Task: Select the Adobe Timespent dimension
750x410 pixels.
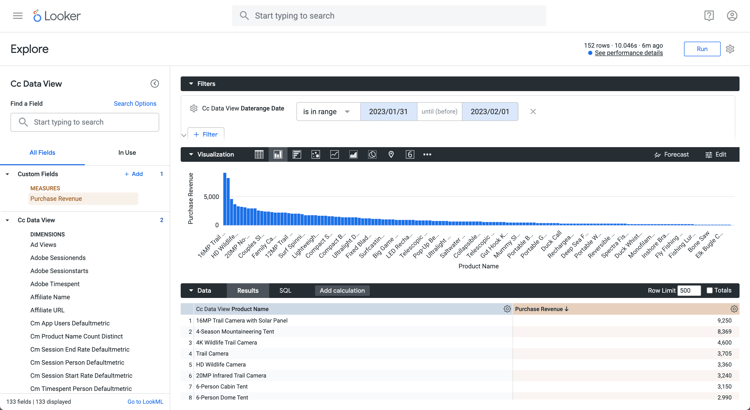Action: click(55, 284)
